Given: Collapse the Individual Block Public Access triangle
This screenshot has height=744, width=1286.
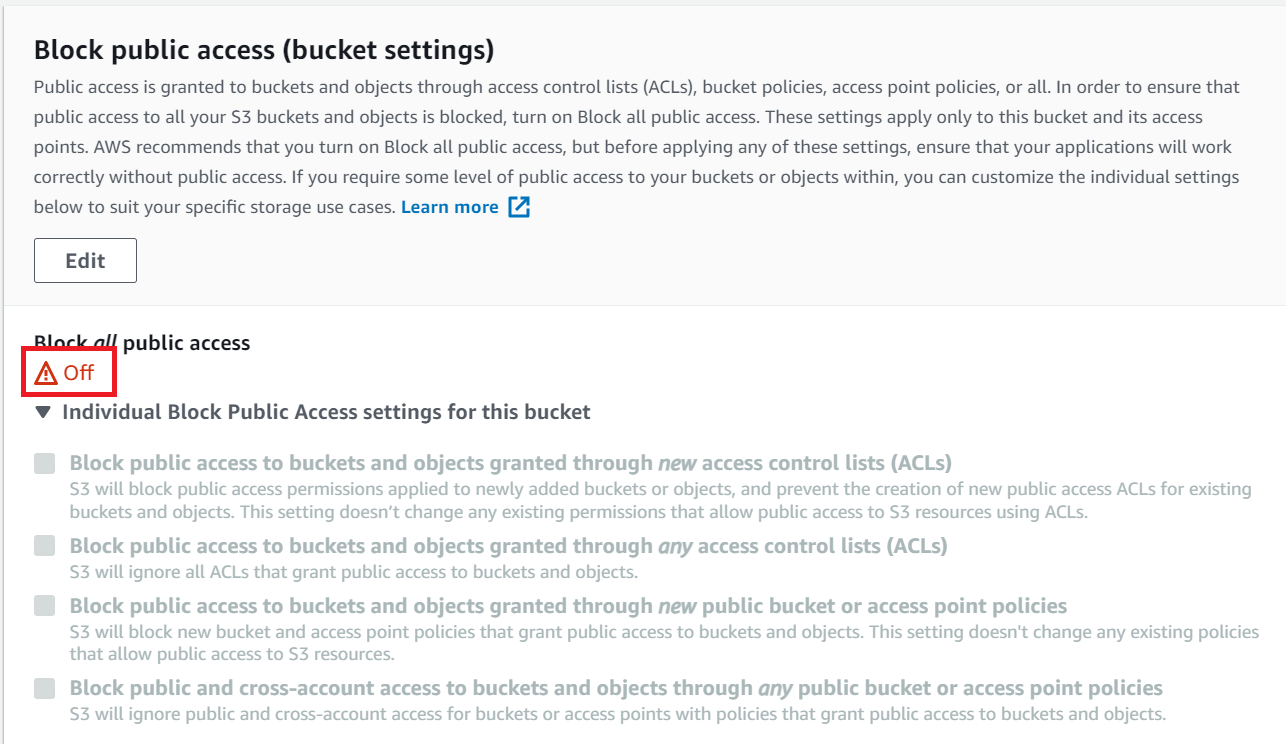Looking at the screenshot, I should click(x=43, y=411).
